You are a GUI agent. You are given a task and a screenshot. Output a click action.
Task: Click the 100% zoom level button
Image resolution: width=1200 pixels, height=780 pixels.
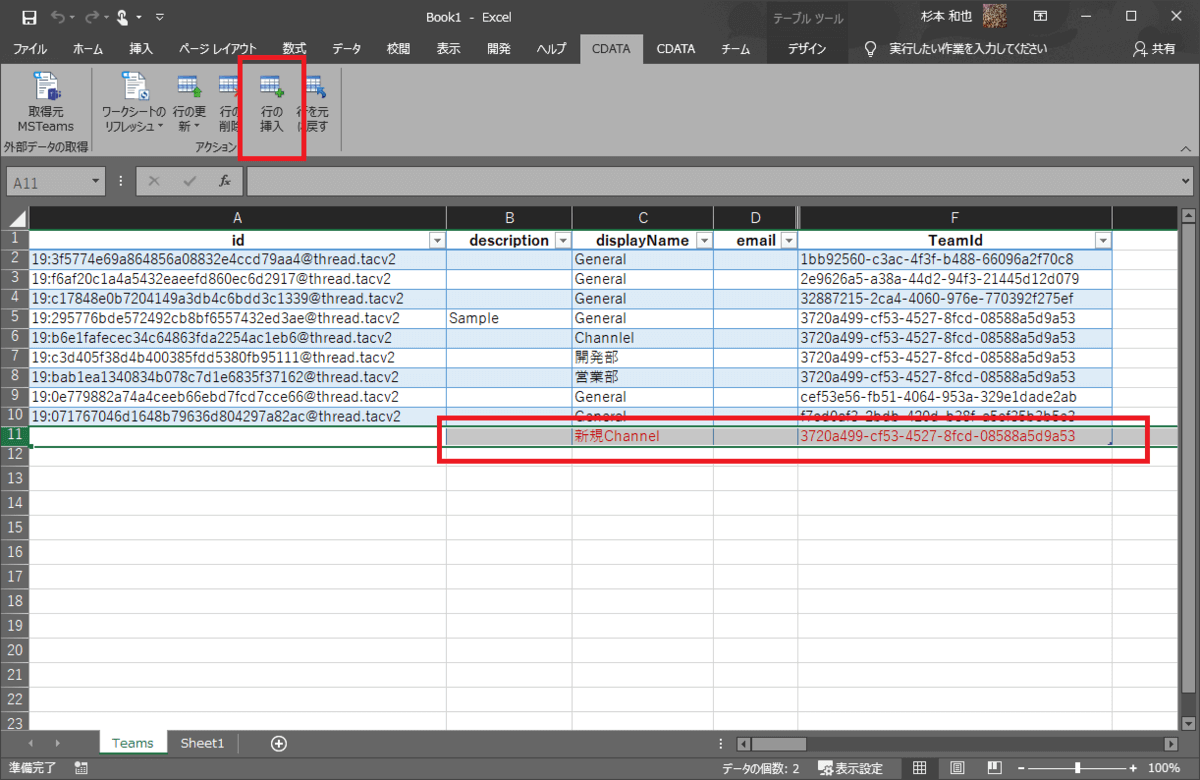(1164, 768)
